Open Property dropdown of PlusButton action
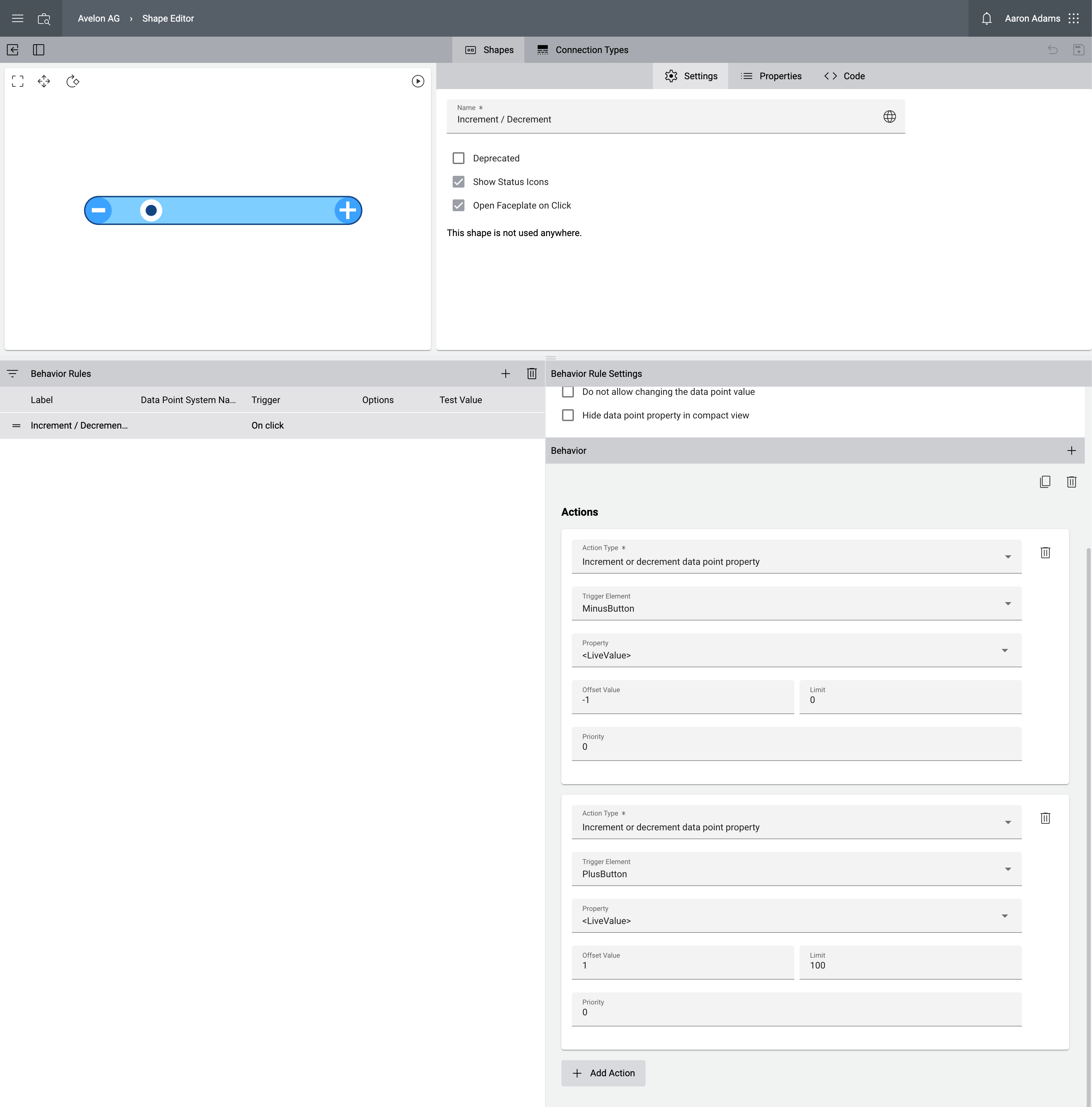Viewport: 1092px width, 1107px height. point(796,915)
